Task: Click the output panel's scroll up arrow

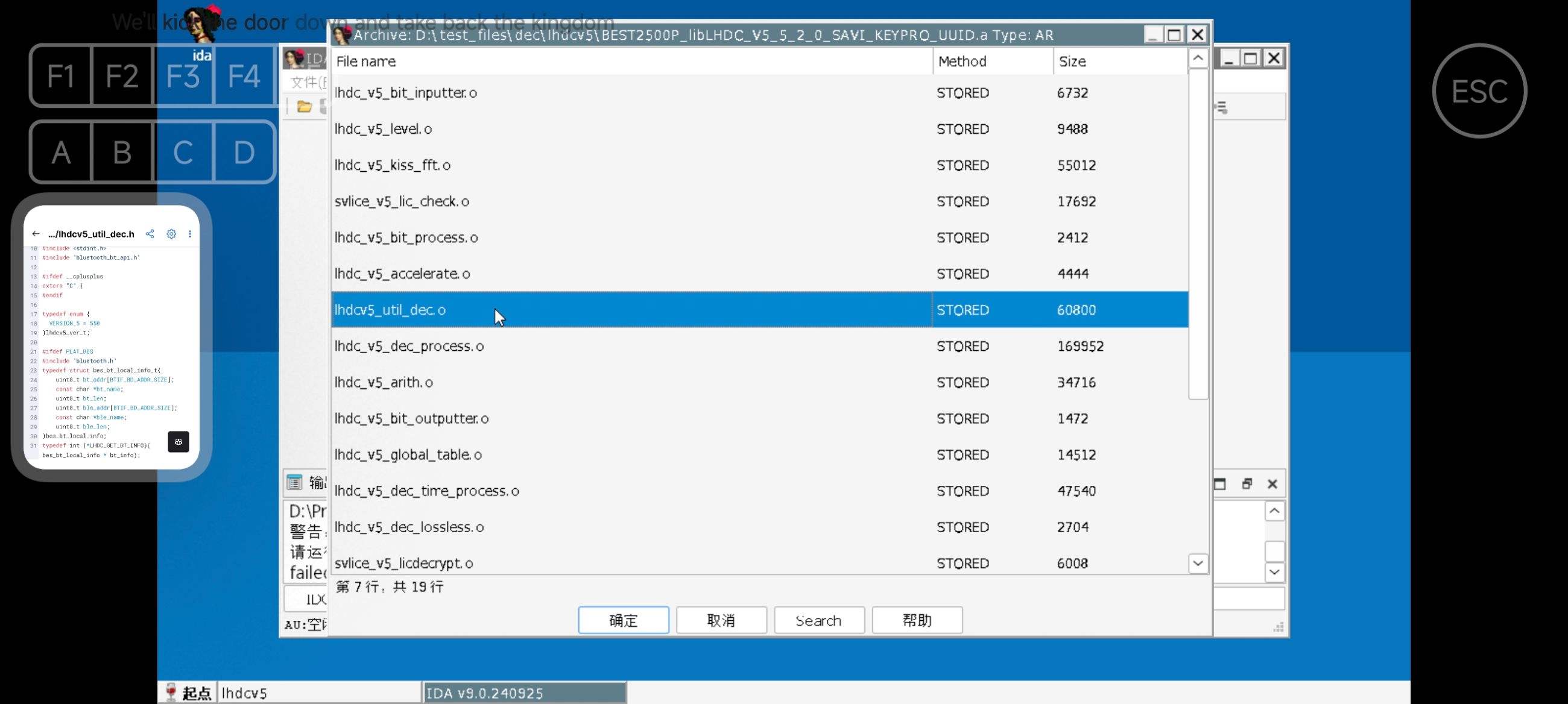Action: pyautogui.click(x=1274, y=511)
